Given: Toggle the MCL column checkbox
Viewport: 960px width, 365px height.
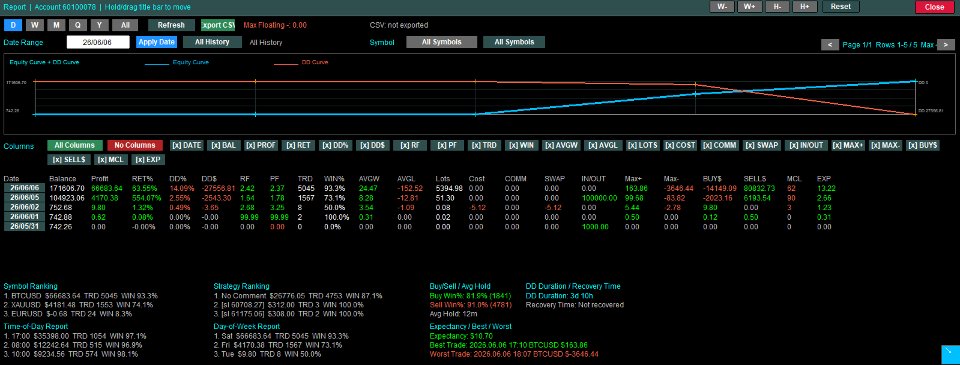Looking at the screenshot, I should click(x=111, y=159).
